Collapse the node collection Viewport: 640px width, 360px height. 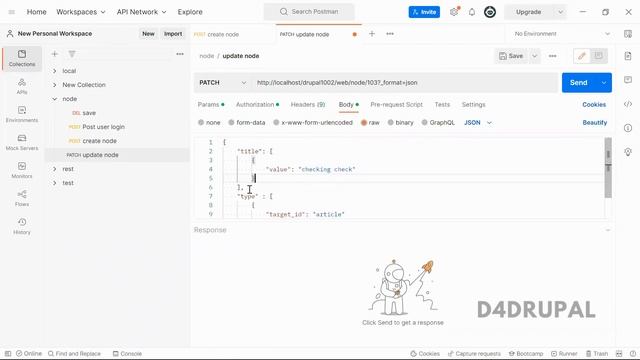(55, 99)
